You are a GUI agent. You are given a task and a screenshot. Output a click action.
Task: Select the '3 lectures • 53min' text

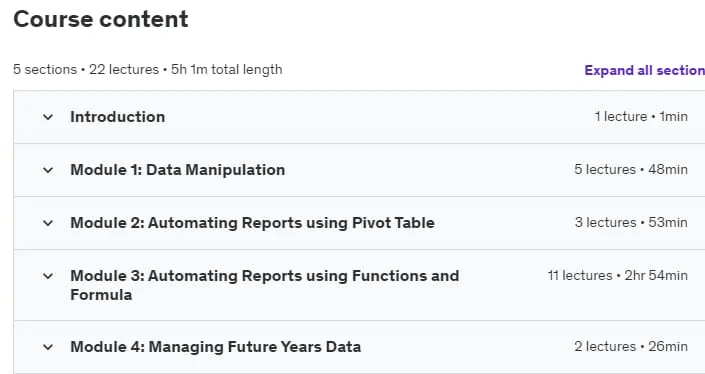(631, 223)
